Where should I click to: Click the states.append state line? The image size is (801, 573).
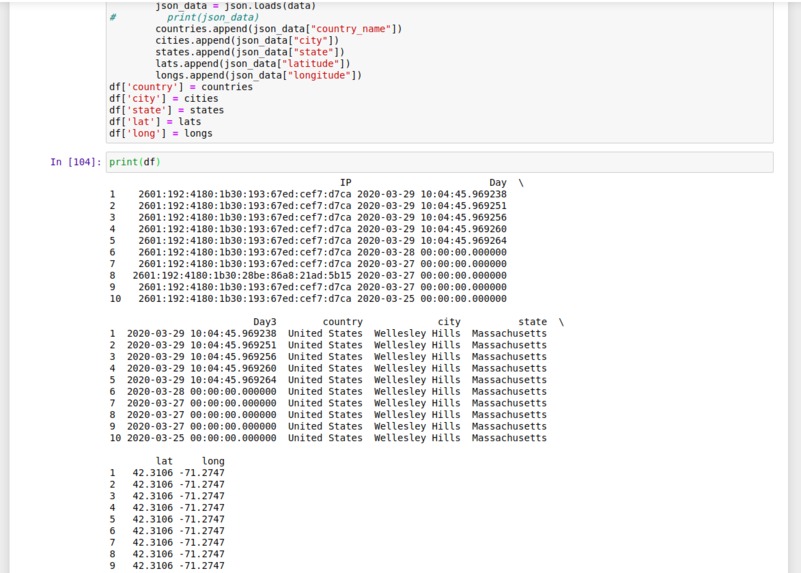pyautogui.click(x=250, y=52)
